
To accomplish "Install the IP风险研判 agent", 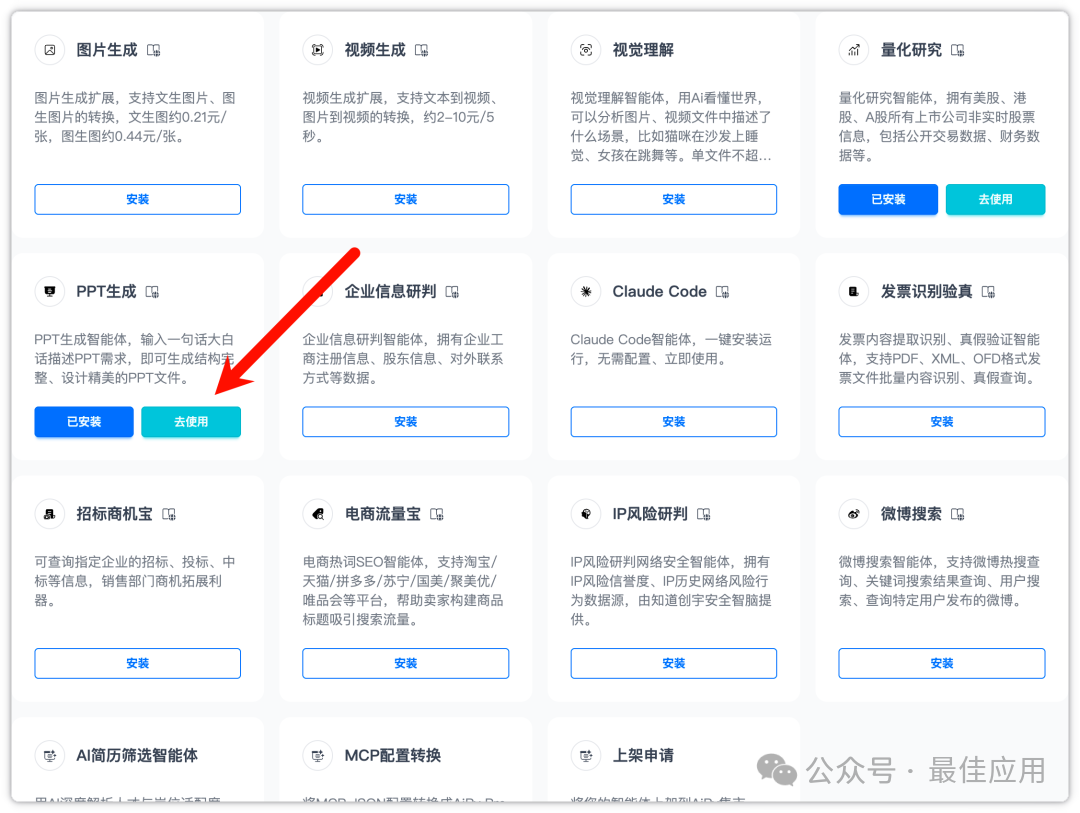I will (x=674, y=663).
